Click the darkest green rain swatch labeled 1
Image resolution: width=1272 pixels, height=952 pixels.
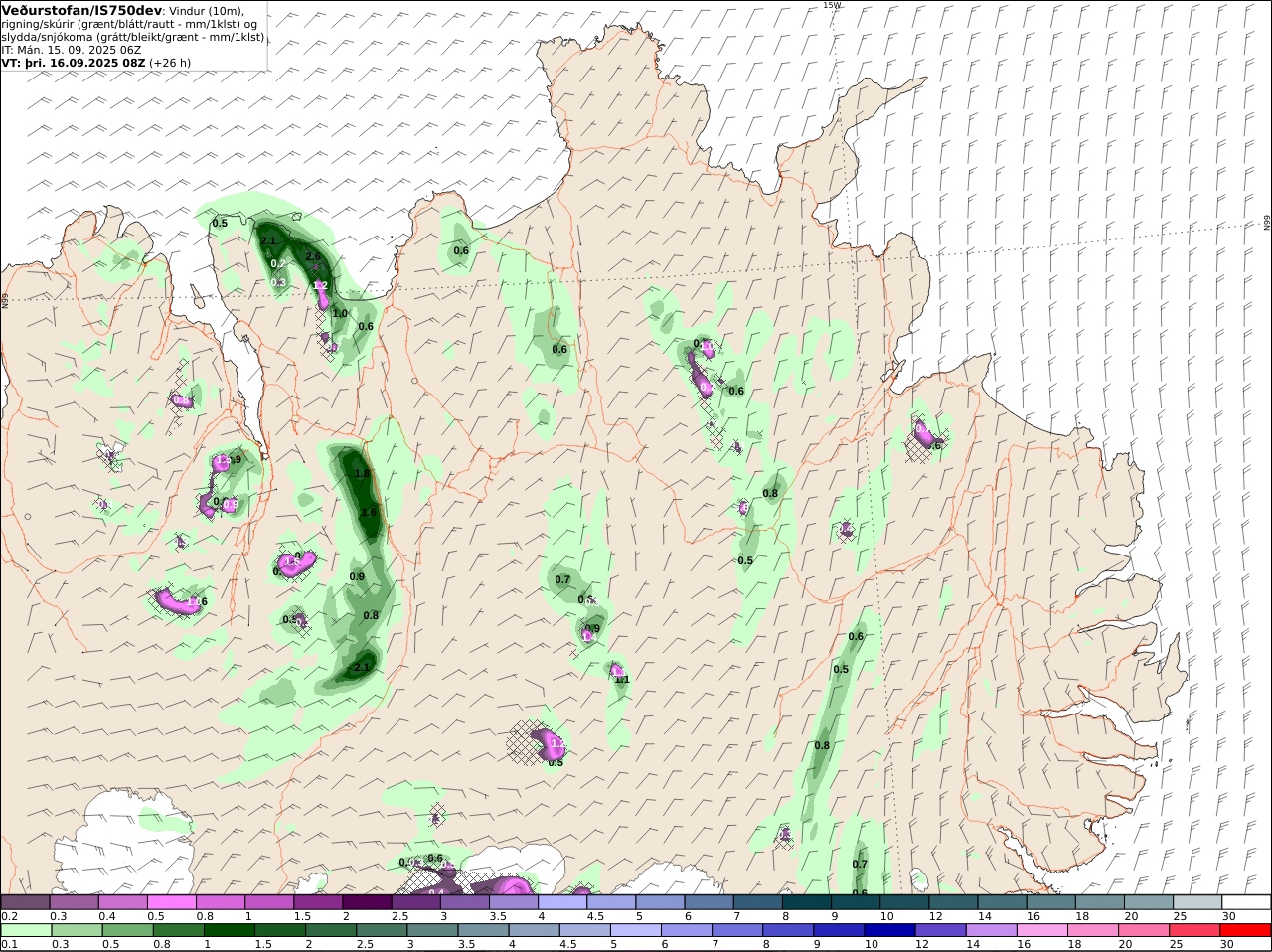tap(229, 930)
